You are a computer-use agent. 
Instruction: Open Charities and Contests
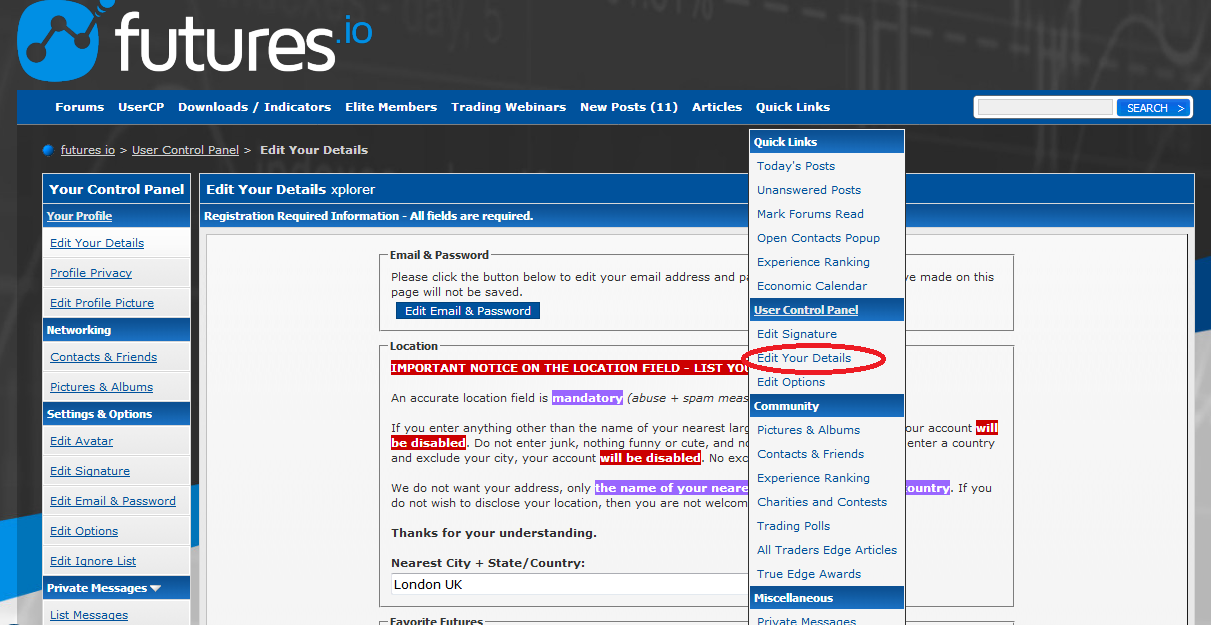pos(822,502)
